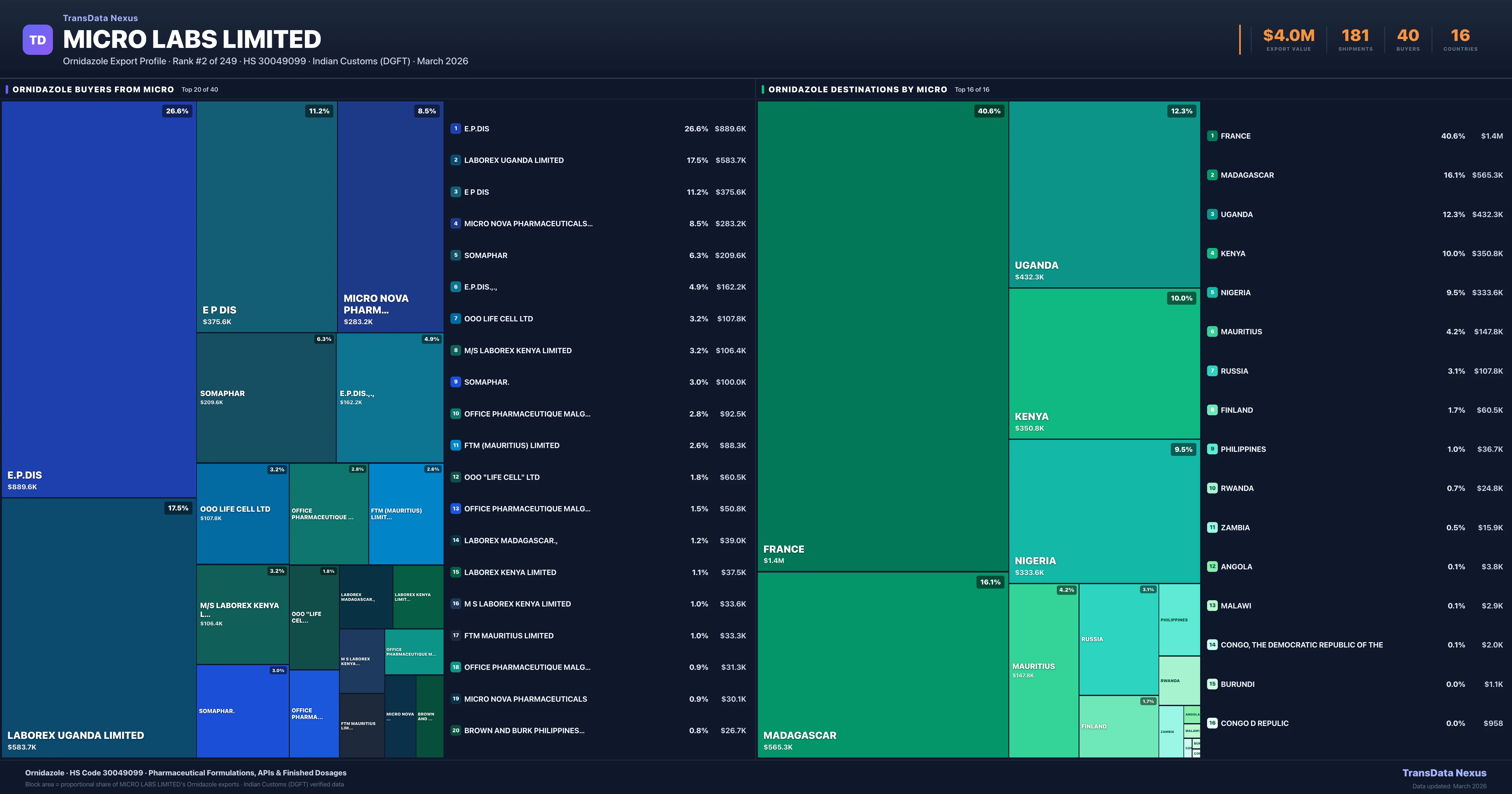The height and width of the screenshot is (794, 1512).
Task: Click rank badge 1 next to FRANCE
Action: click(x=1212, y=136)
